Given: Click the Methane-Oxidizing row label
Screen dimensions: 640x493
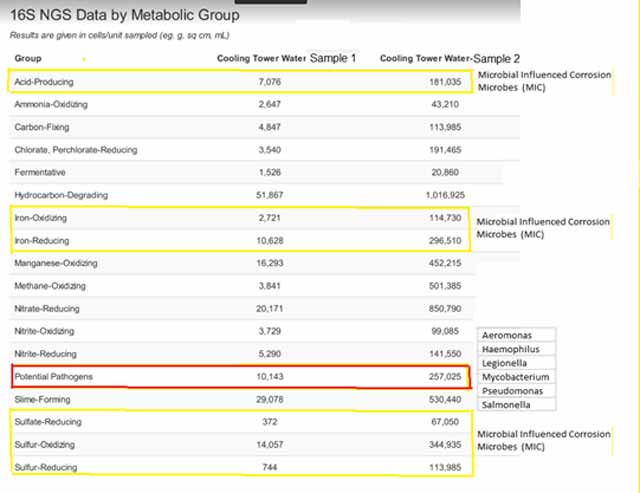Looking at the screenshot, I should pos(51,286).
